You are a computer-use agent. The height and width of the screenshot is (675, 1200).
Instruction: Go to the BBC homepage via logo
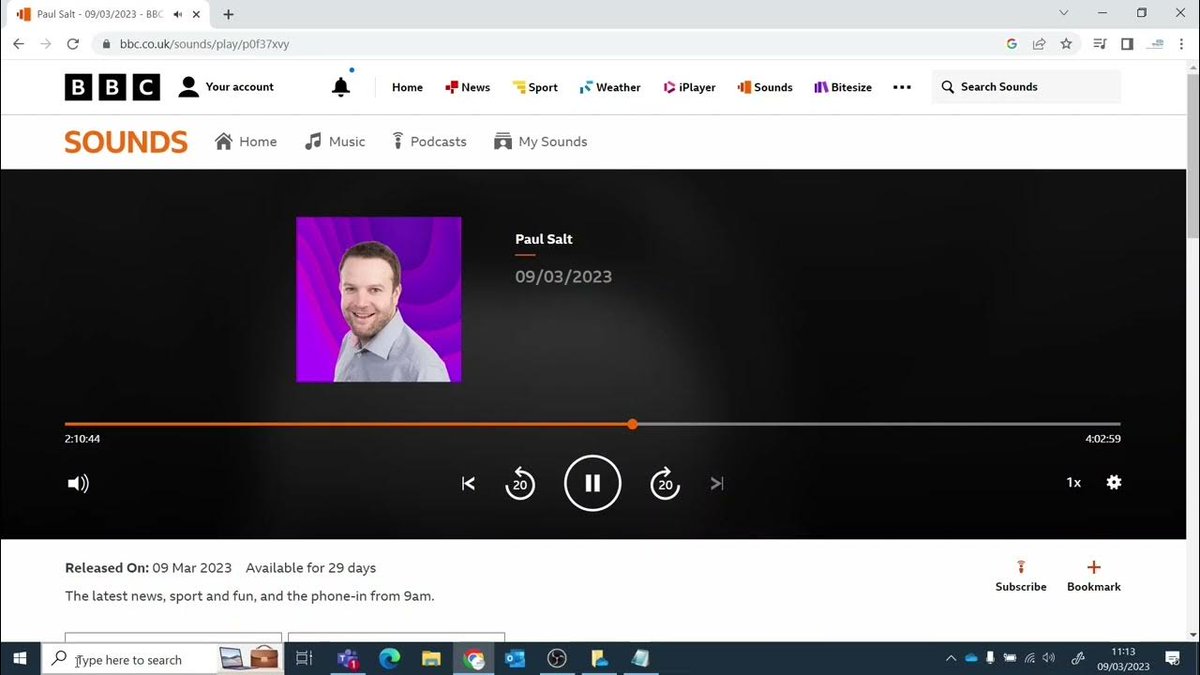click(x=112, y=87)
